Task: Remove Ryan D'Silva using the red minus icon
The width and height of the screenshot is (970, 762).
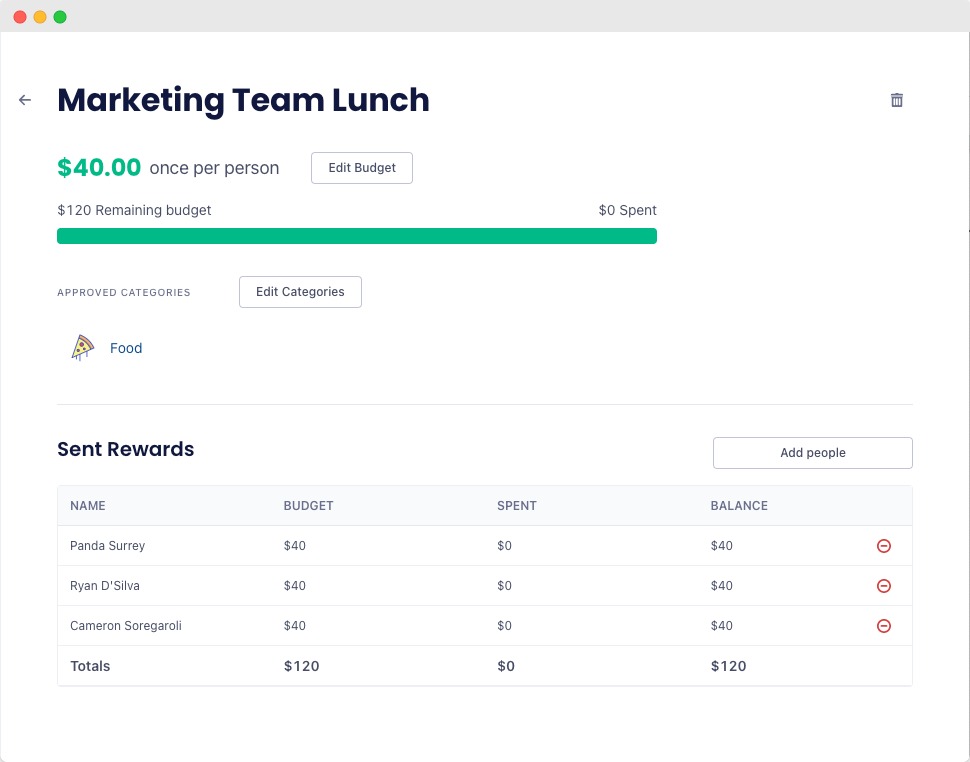Action: point(884,586)
